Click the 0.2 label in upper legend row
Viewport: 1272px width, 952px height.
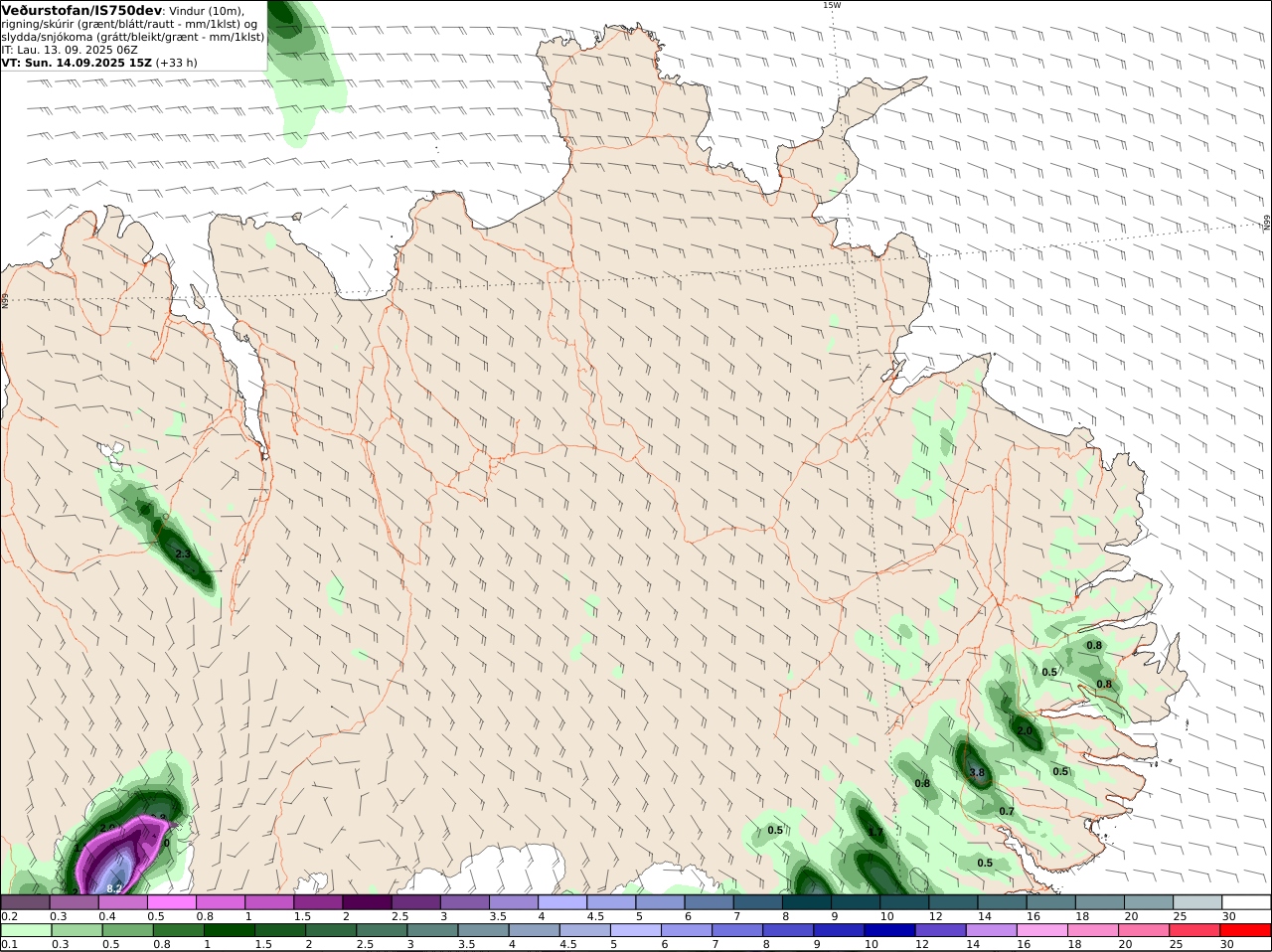(10, 915)
